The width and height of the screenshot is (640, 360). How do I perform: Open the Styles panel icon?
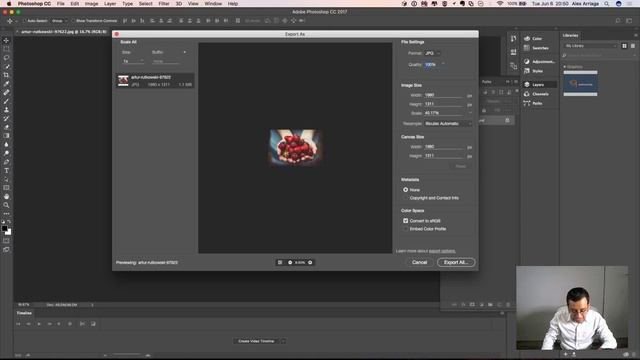(527, 71)
